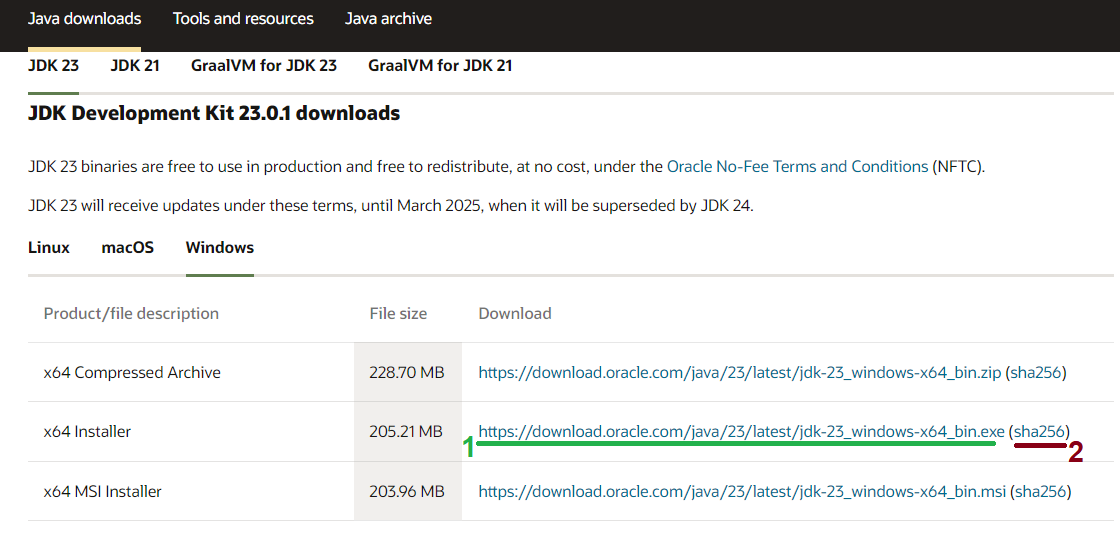The image size is (1120, 551).
Task: Open the Java downloads tab
Action: point(84,19)
